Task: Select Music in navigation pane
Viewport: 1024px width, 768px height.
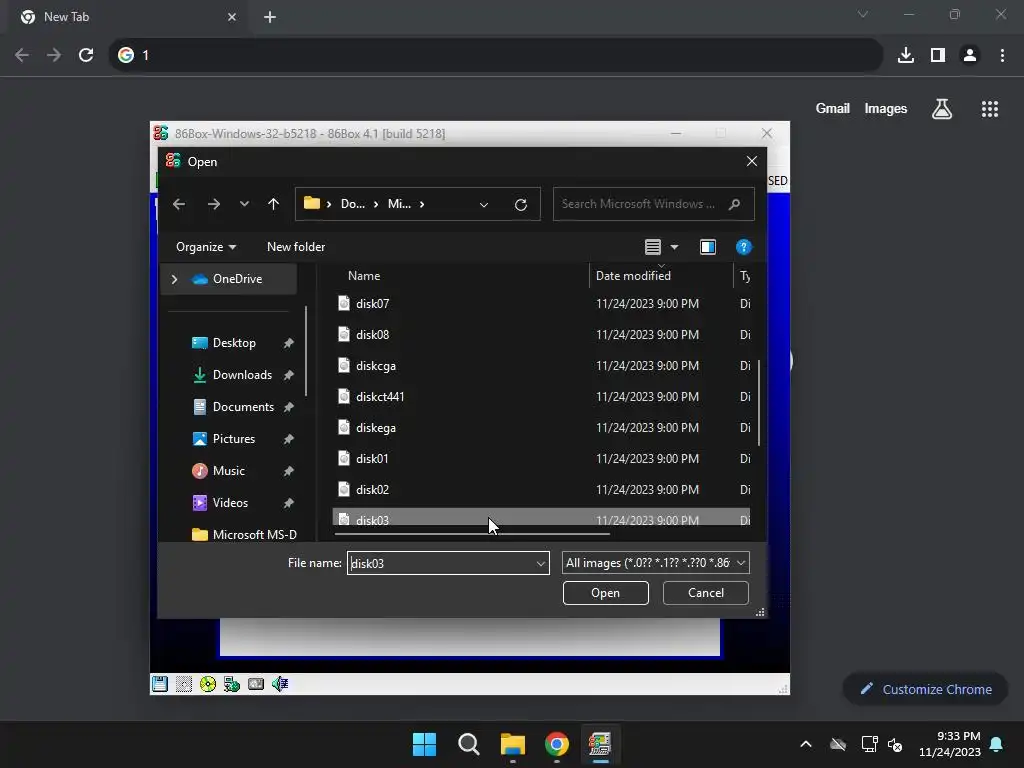Action: click(x=228, y=471)
